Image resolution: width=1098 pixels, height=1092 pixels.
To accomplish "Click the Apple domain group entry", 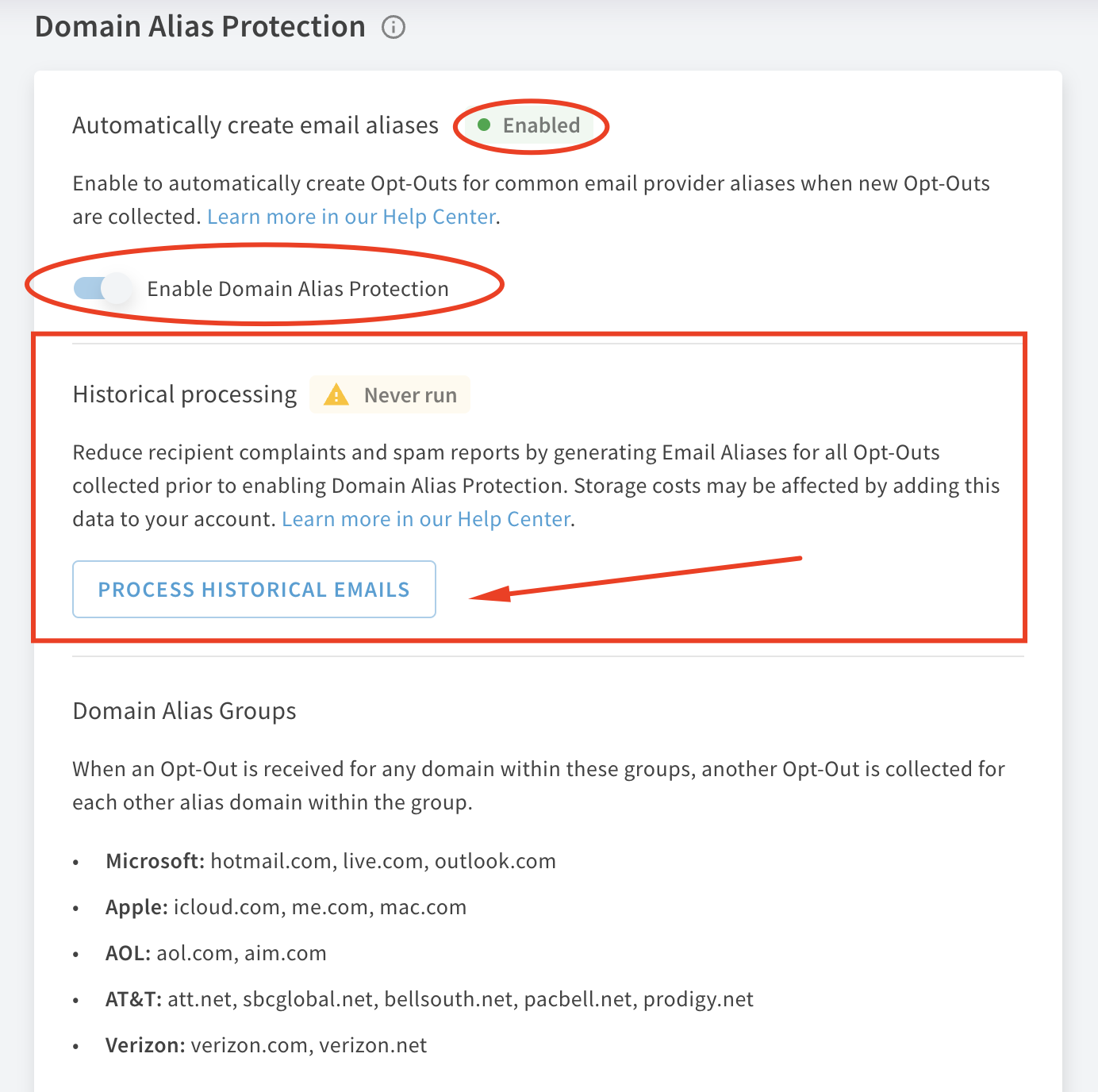I will click(286, 907).
